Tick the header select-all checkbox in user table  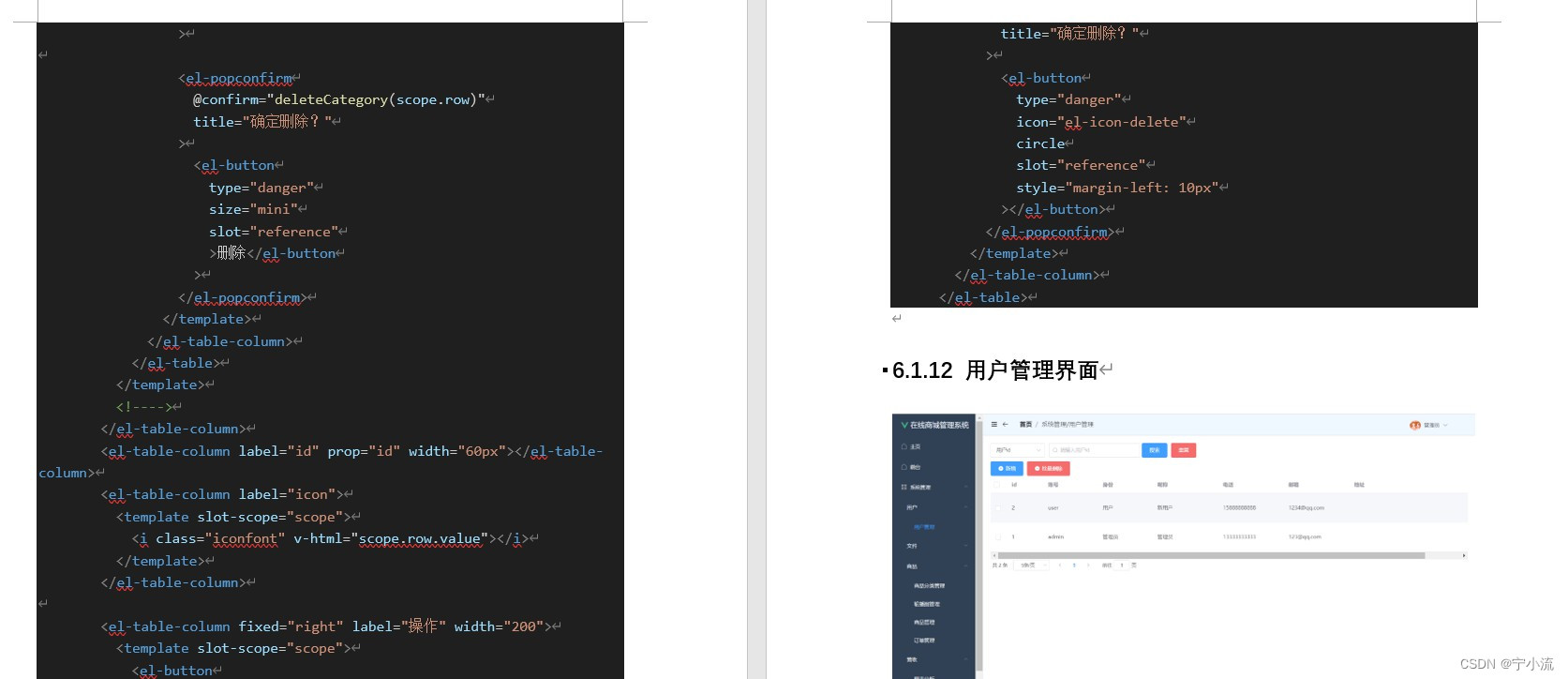pyautogui.click(x=997, y=485)
